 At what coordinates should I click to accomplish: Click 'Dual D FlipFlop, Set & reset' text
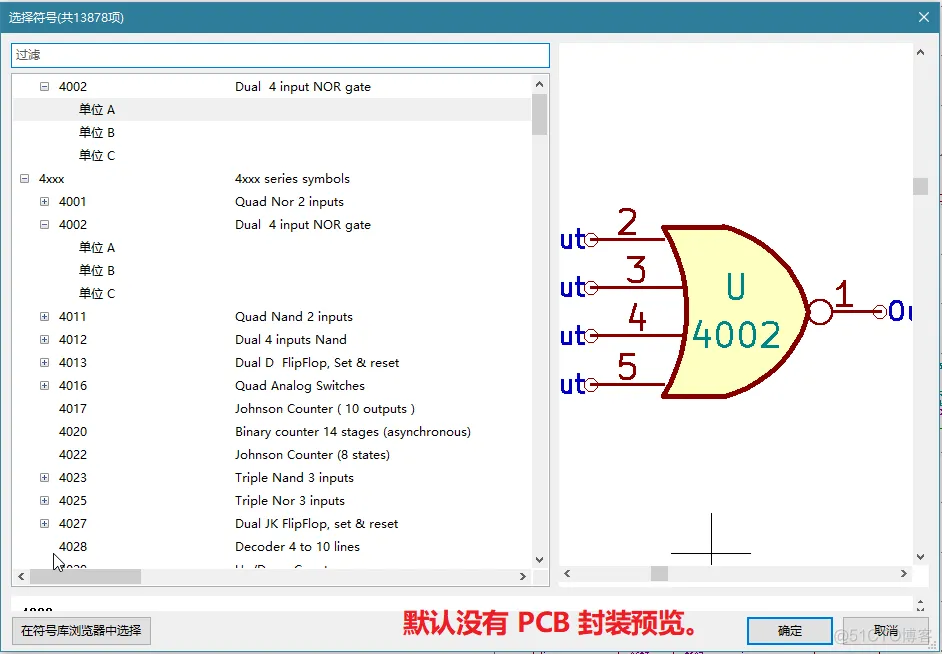(317, 363)
